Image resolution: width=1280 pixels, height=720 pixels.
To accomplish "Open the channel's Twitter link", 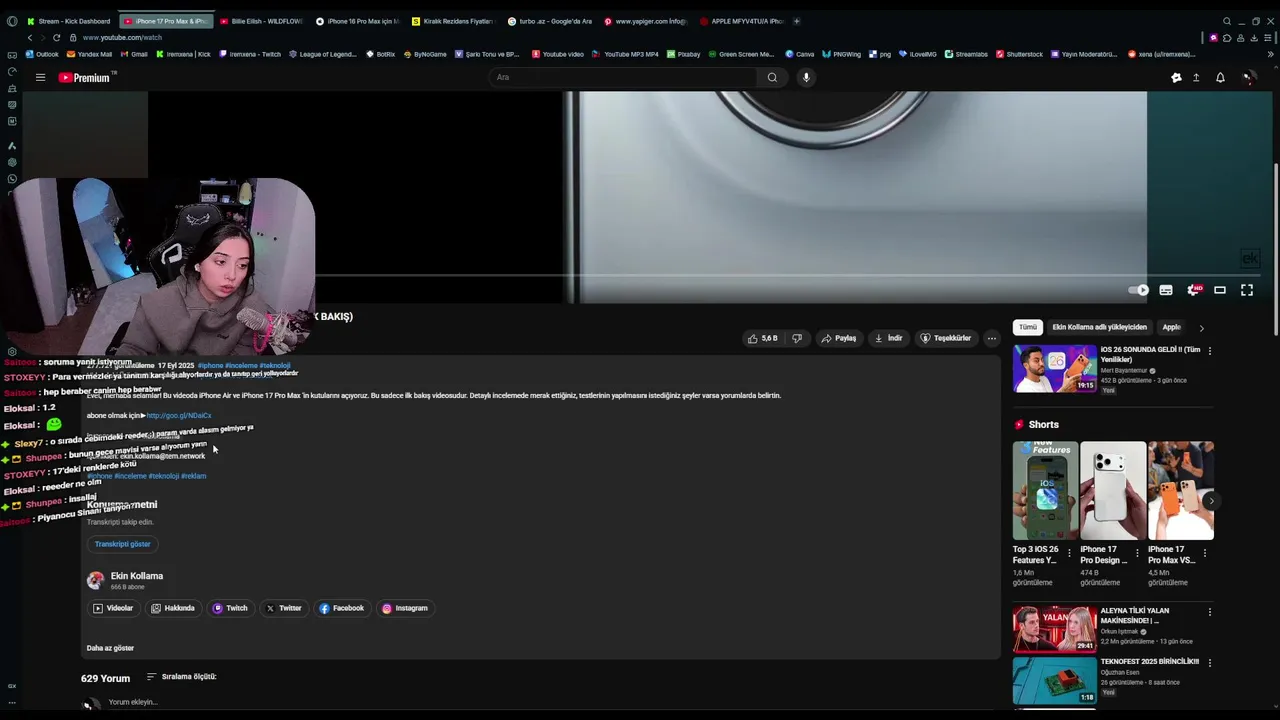I will tap(283, 608).
